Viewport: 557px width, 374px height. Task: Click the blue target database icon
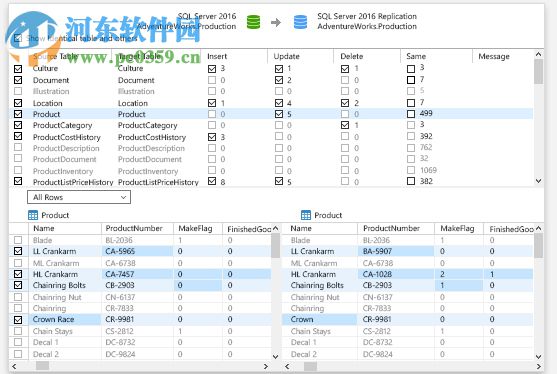(300, 22)
